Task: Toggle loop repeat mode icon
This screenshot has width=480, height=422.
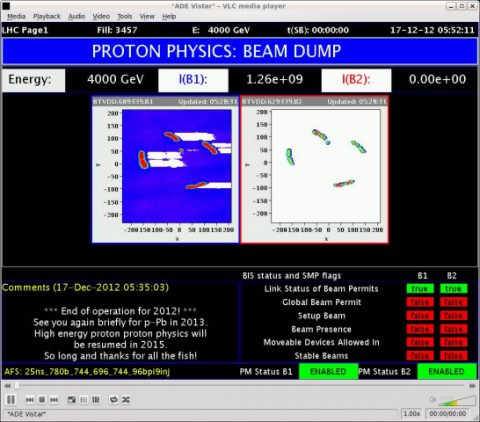Action: pyautogui.click(x=114, y=400)
